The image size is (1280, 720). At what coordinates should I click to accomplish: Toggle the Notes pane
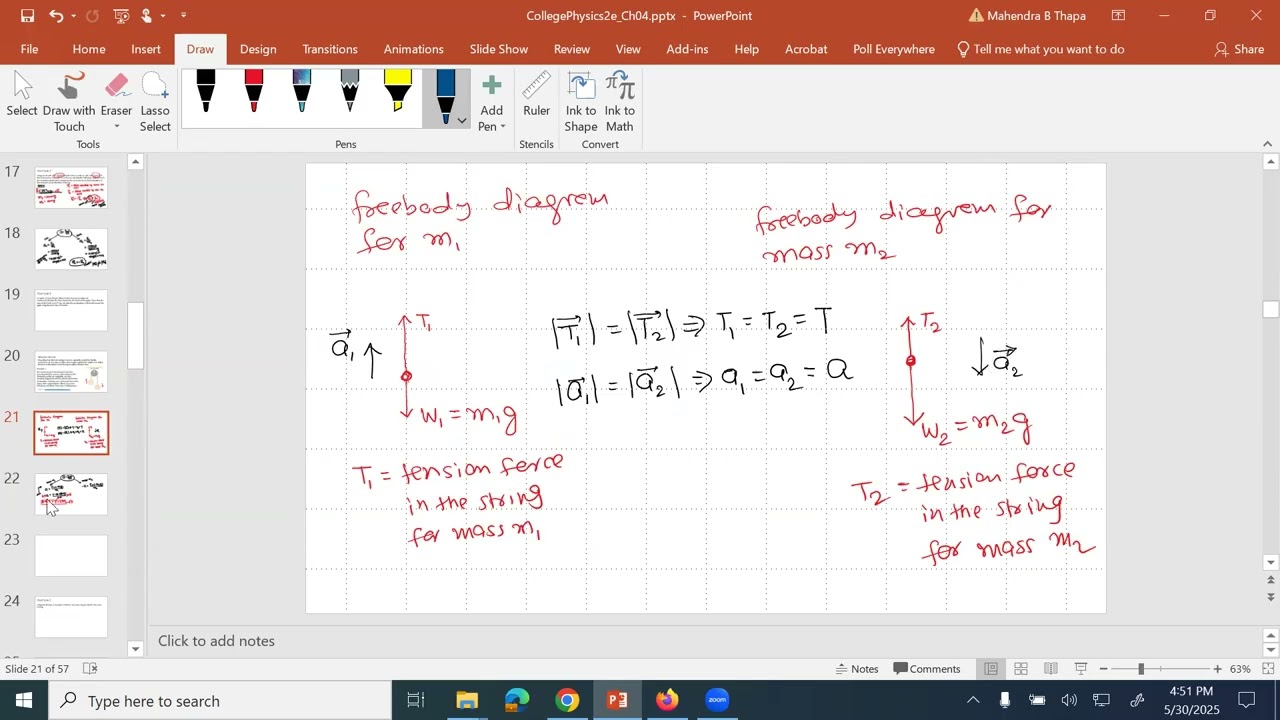856,669
